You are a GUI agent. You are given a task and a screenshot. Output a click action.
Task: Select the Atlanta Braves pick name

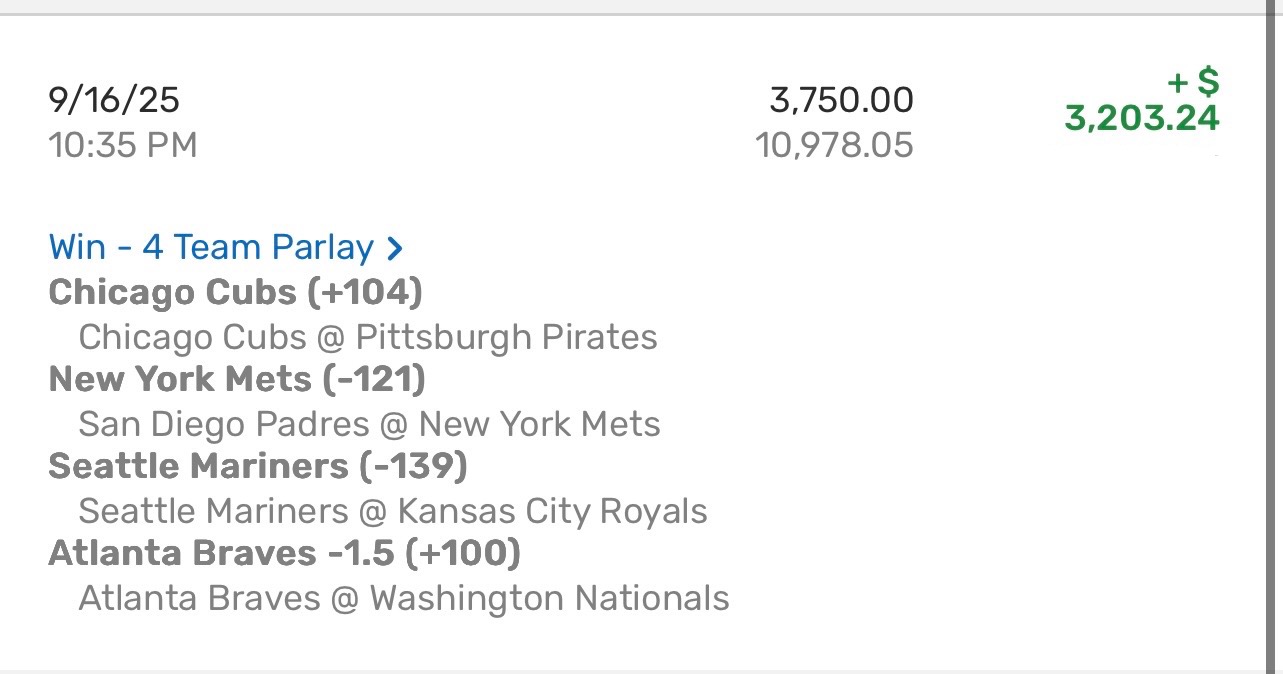[181, 553]
